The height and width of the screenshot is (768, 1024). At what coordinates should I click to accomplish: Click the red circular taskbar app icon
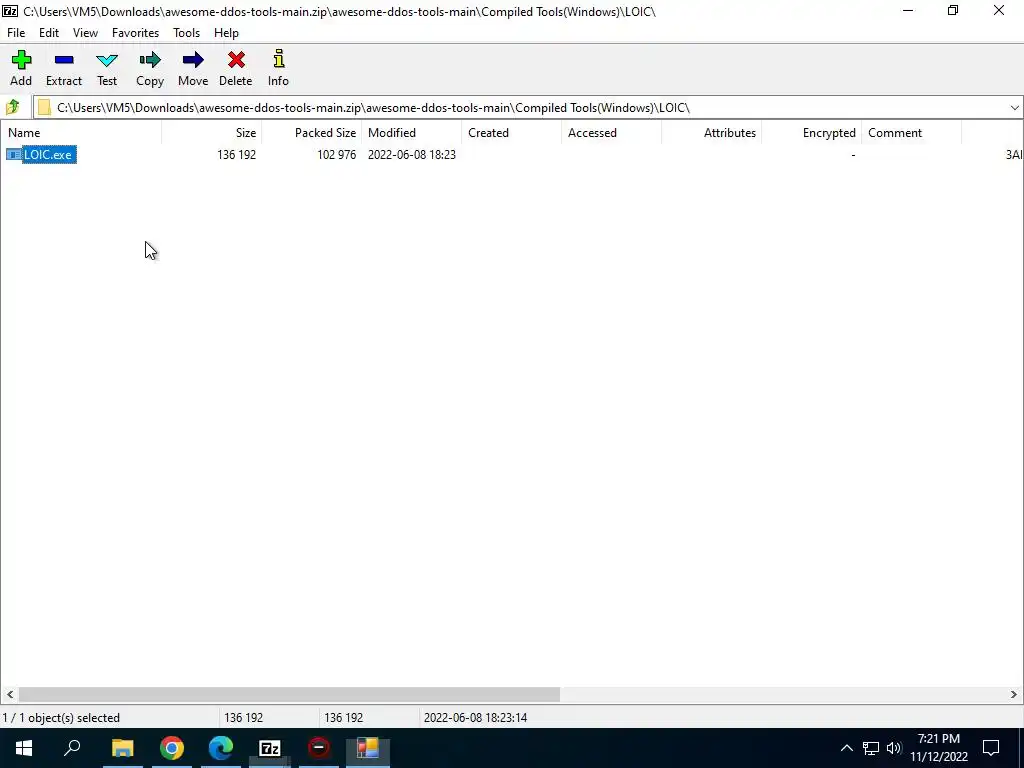tap(319, 748)
